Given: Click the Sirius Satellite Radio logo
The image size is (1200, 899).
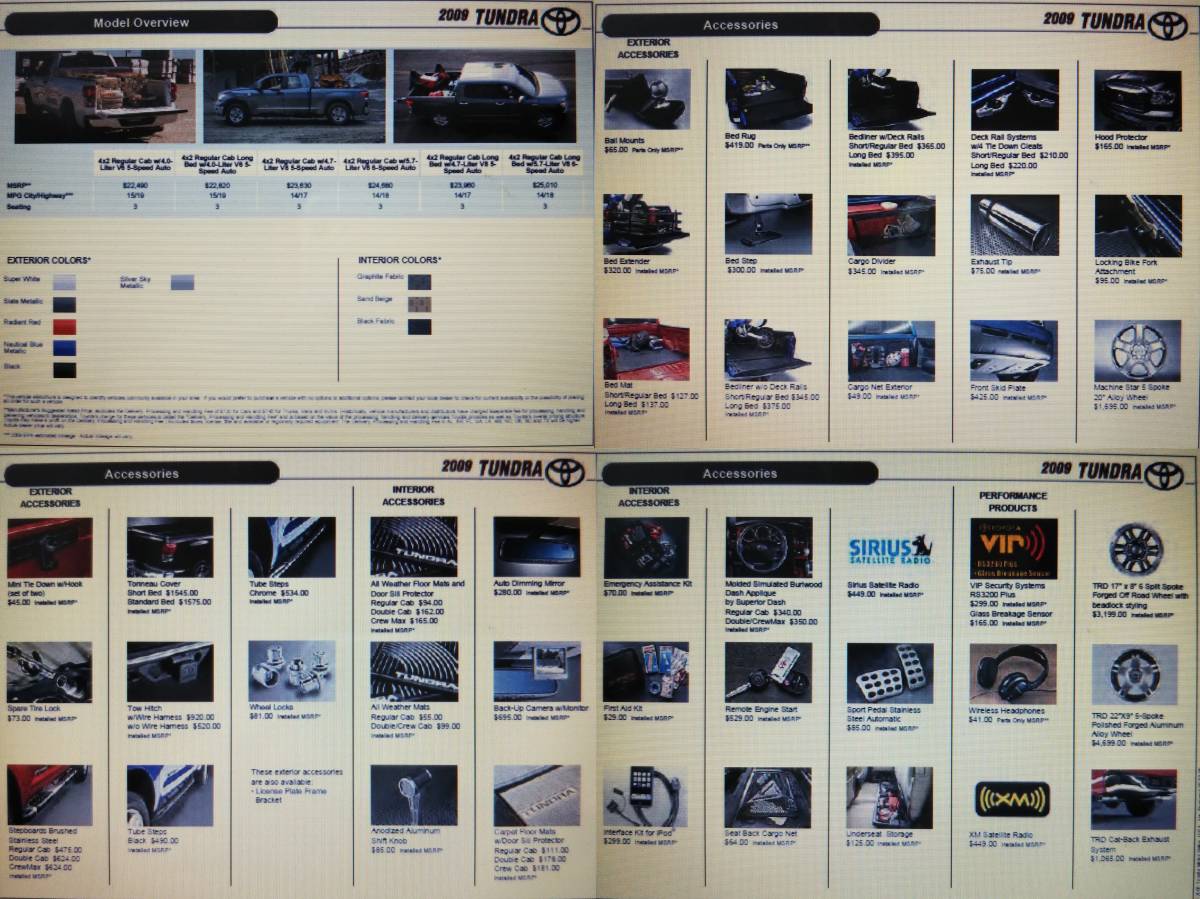Looking at the screenshot, I should click(890, 549).
